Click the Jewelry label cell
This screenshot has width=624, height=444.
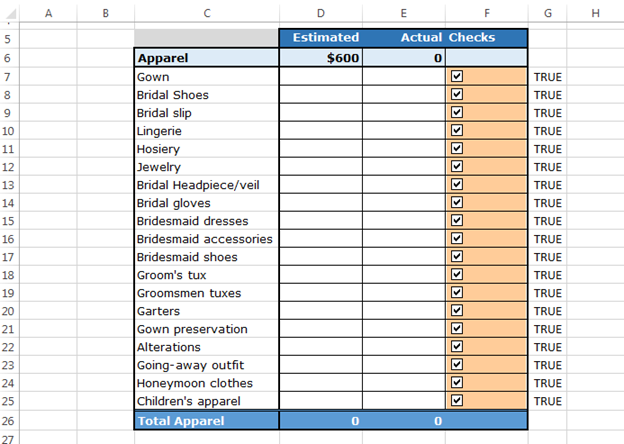point(207,167)
